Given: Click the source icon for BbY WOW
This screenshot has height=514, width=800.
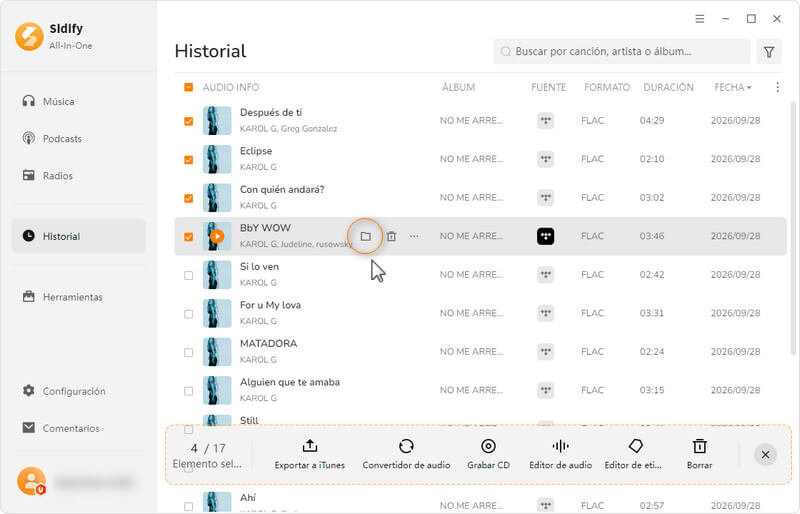Looking at the screenshot, I should pos(545,236).
